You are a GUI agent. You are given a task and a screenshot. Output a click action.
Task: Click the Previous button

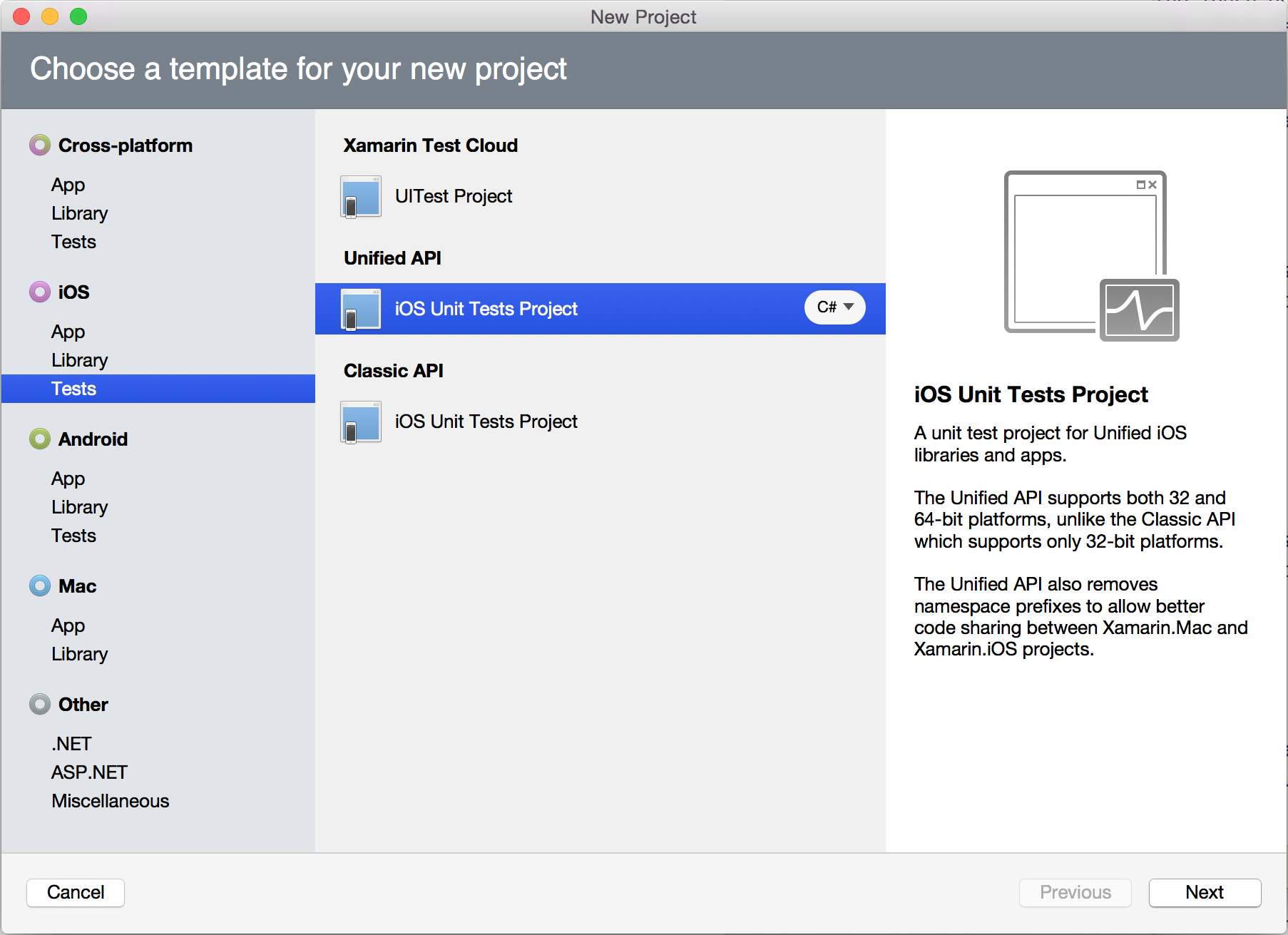coord(1075,892)
